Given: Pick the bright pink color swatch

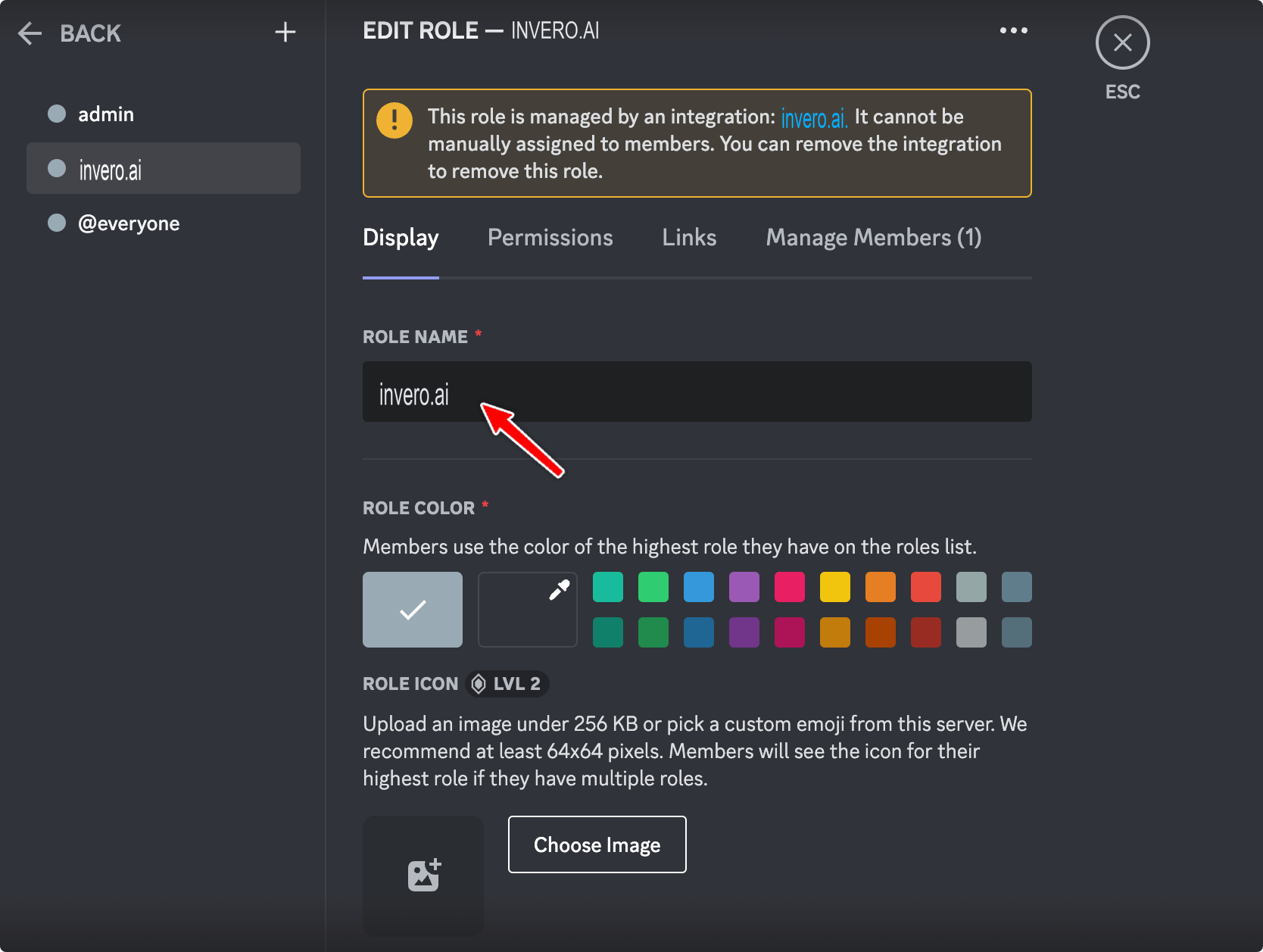Looking at the screenshot, I should pyautogui.click(x=790, y=587).
